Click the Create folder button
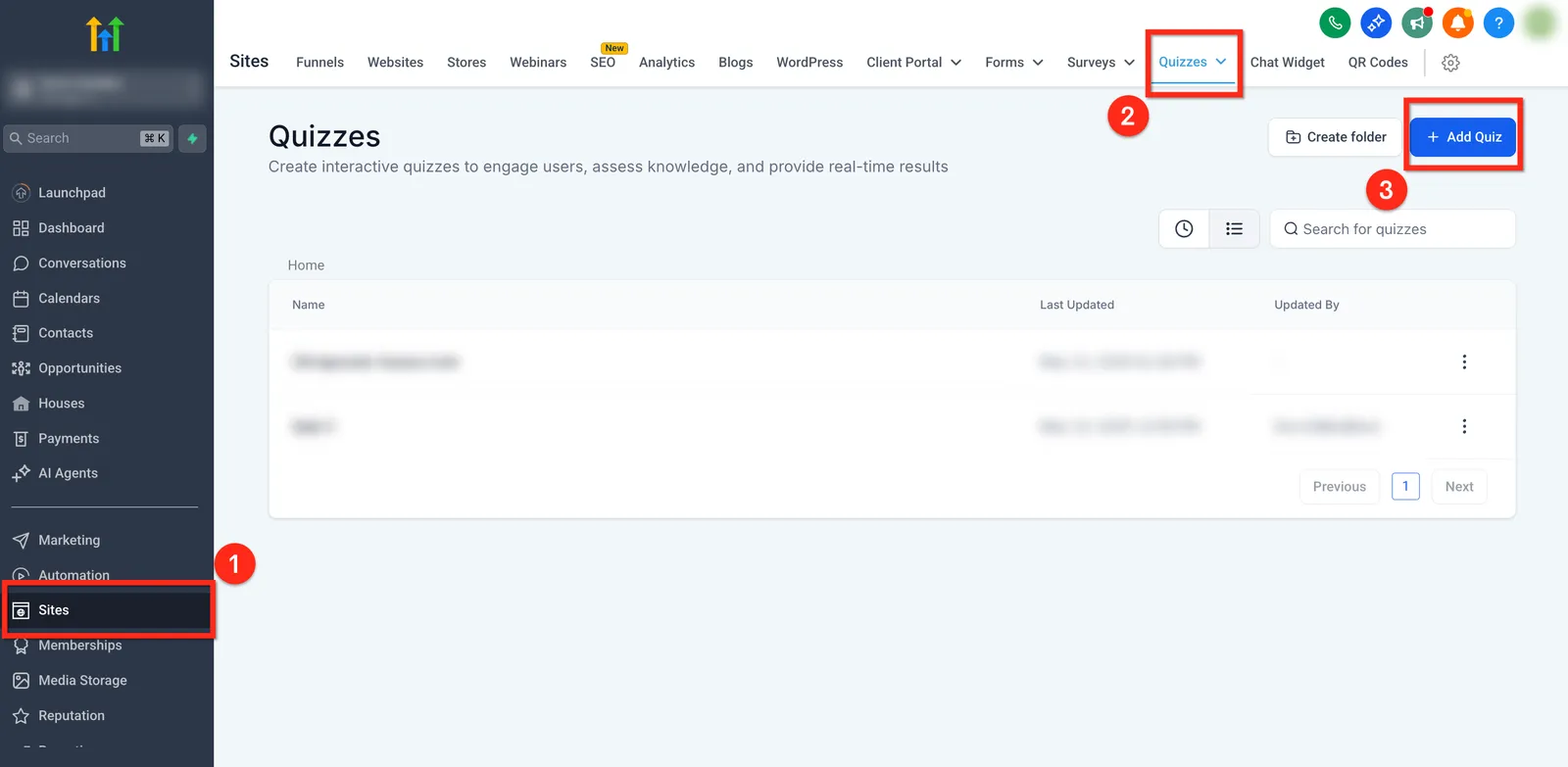This screenshot has height=767, width=1568. [x=1336, y=137]
